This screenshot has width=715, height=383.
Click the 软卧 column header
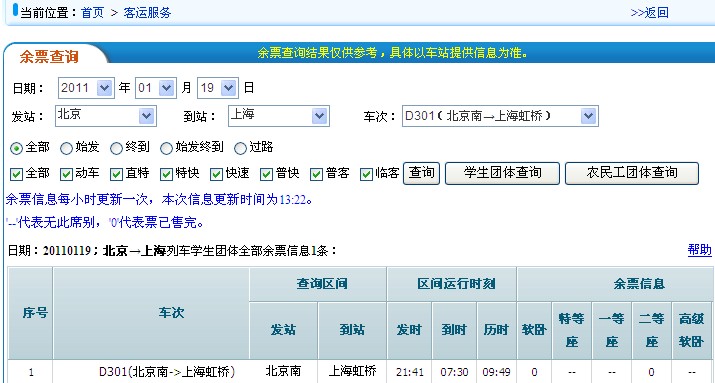point(534,330)
